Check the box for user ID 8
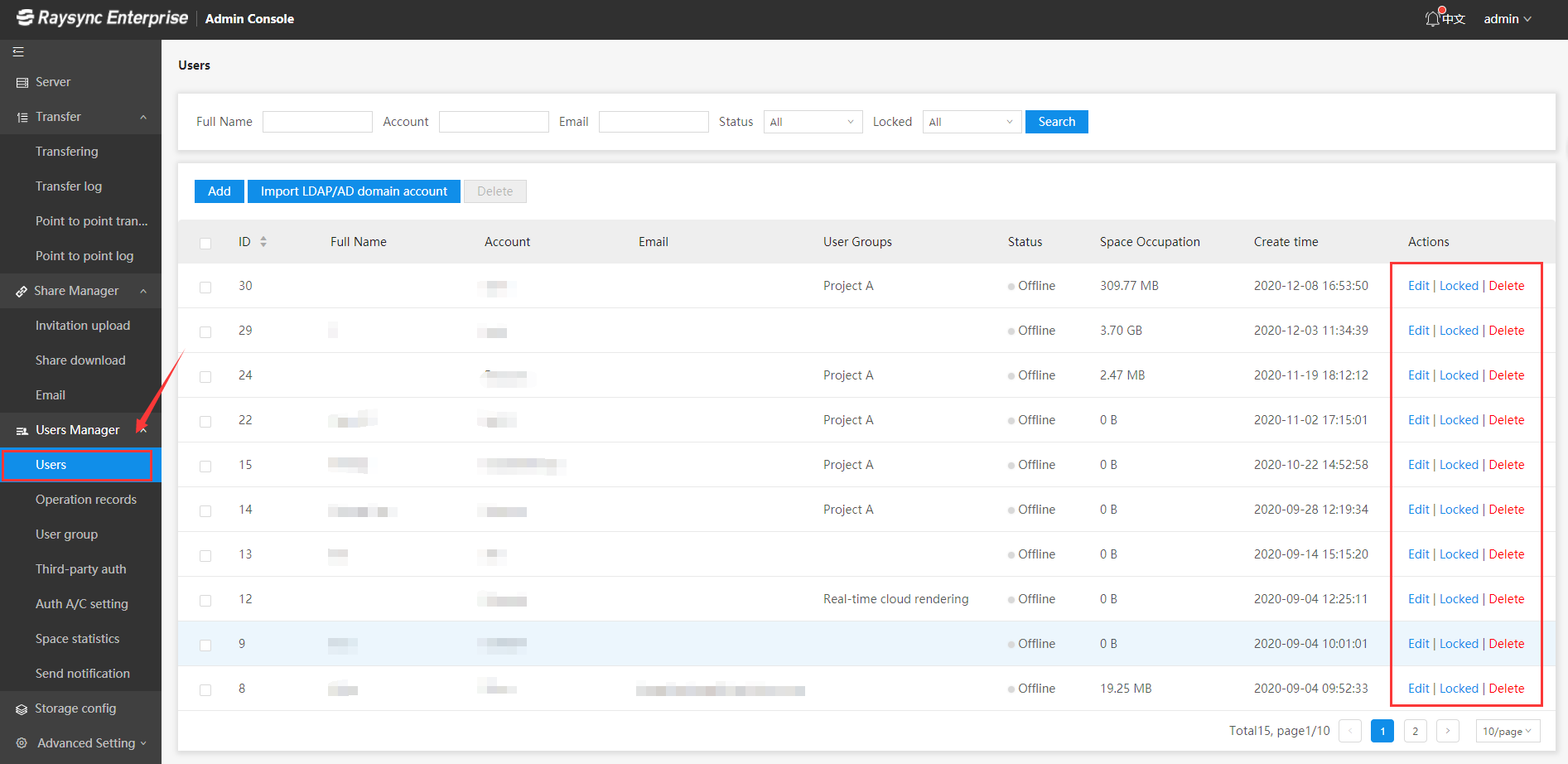Image resolution: width=1568 pixels, height=764 pixels. 205,690
